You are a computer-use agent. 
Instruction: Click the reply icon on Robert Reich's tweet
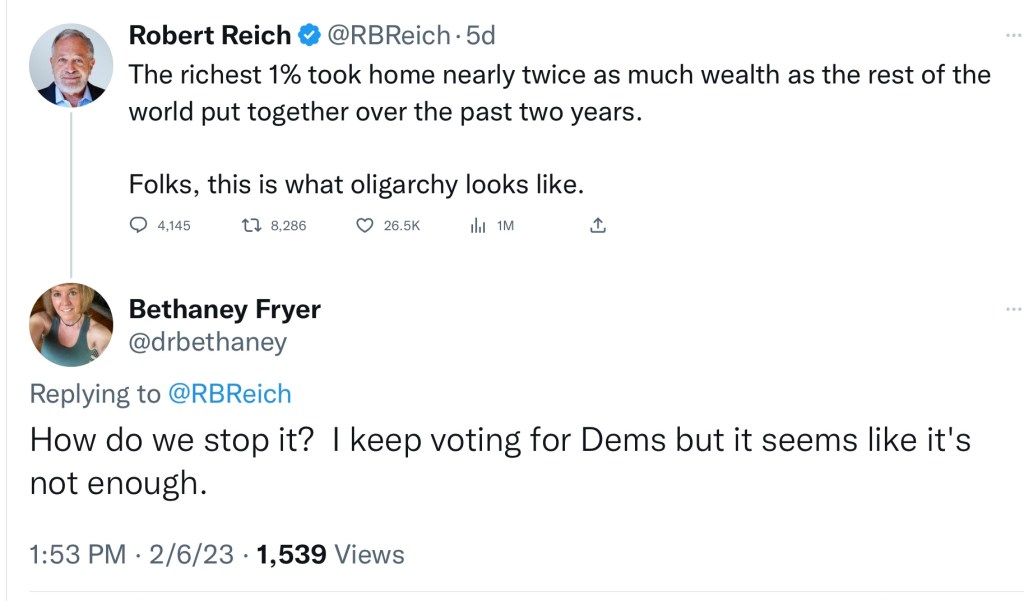(x=139, y=226)
